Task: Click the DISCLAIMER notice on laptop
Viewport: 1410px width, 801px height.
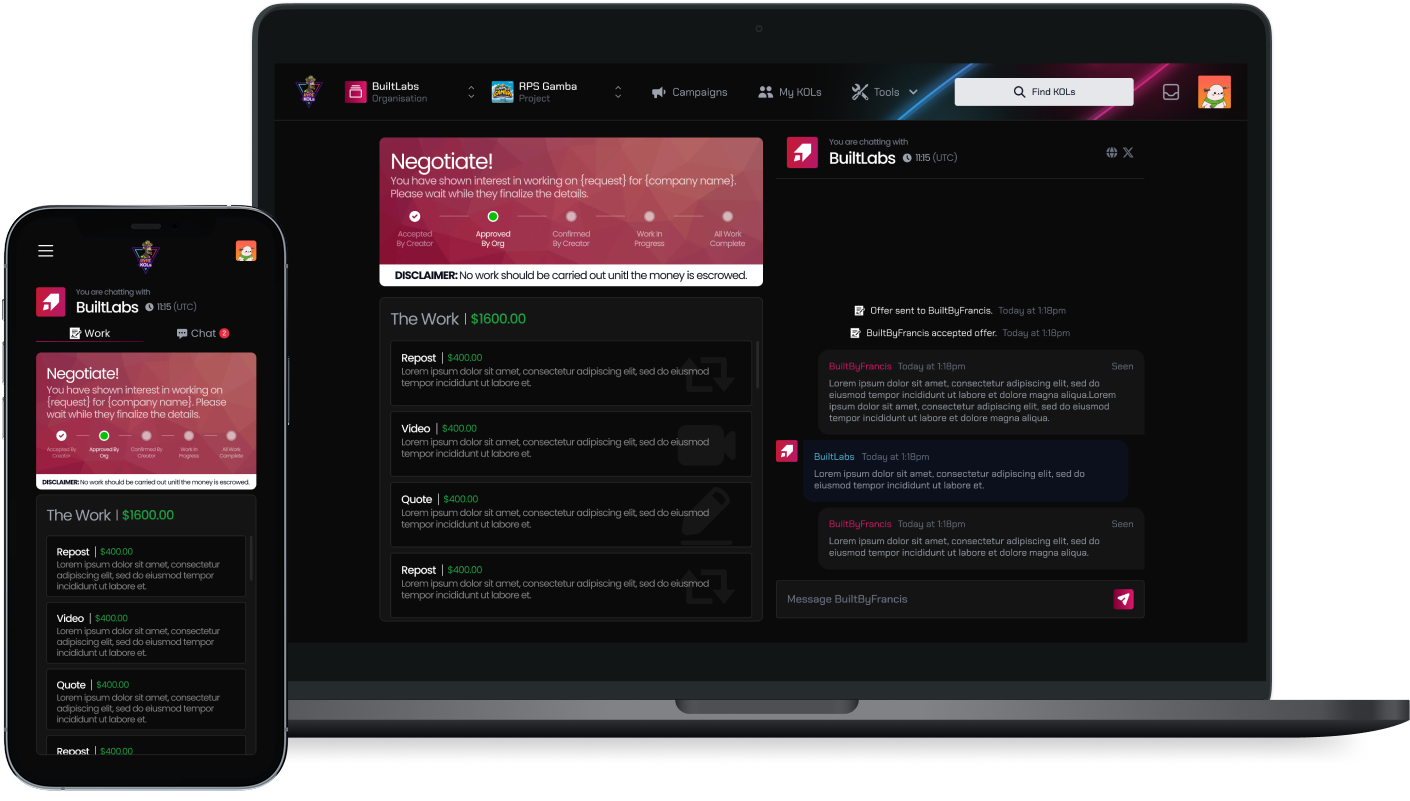Action: 571,275
